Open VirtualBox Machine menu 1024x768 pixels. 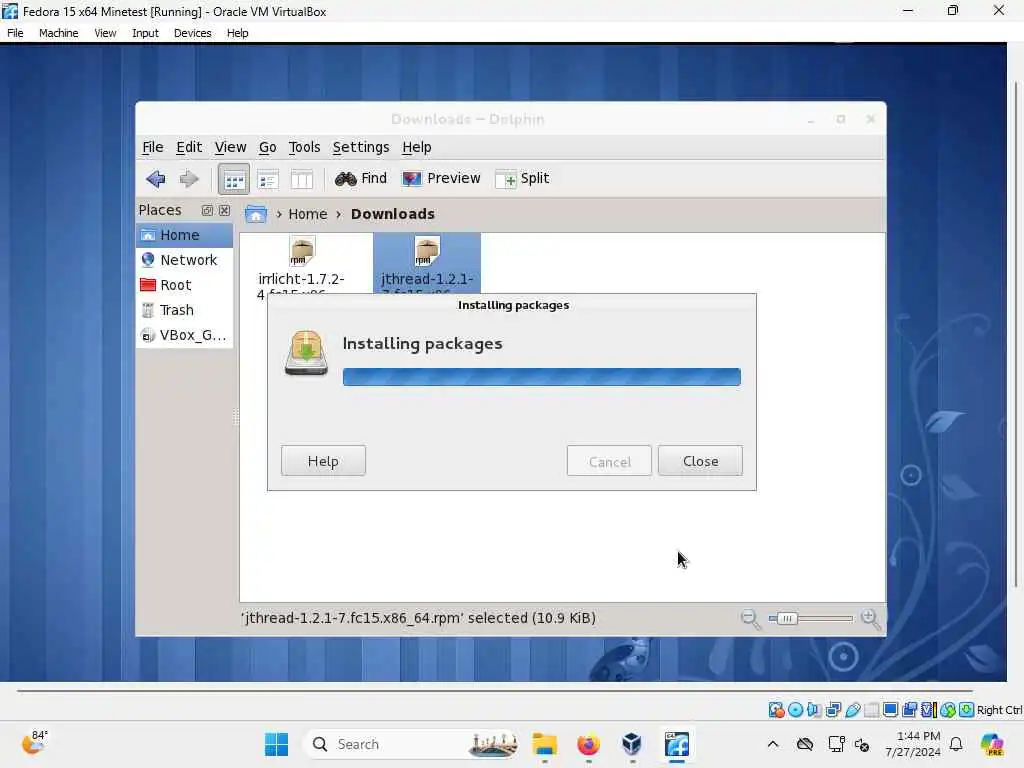[x=59, y=33]
